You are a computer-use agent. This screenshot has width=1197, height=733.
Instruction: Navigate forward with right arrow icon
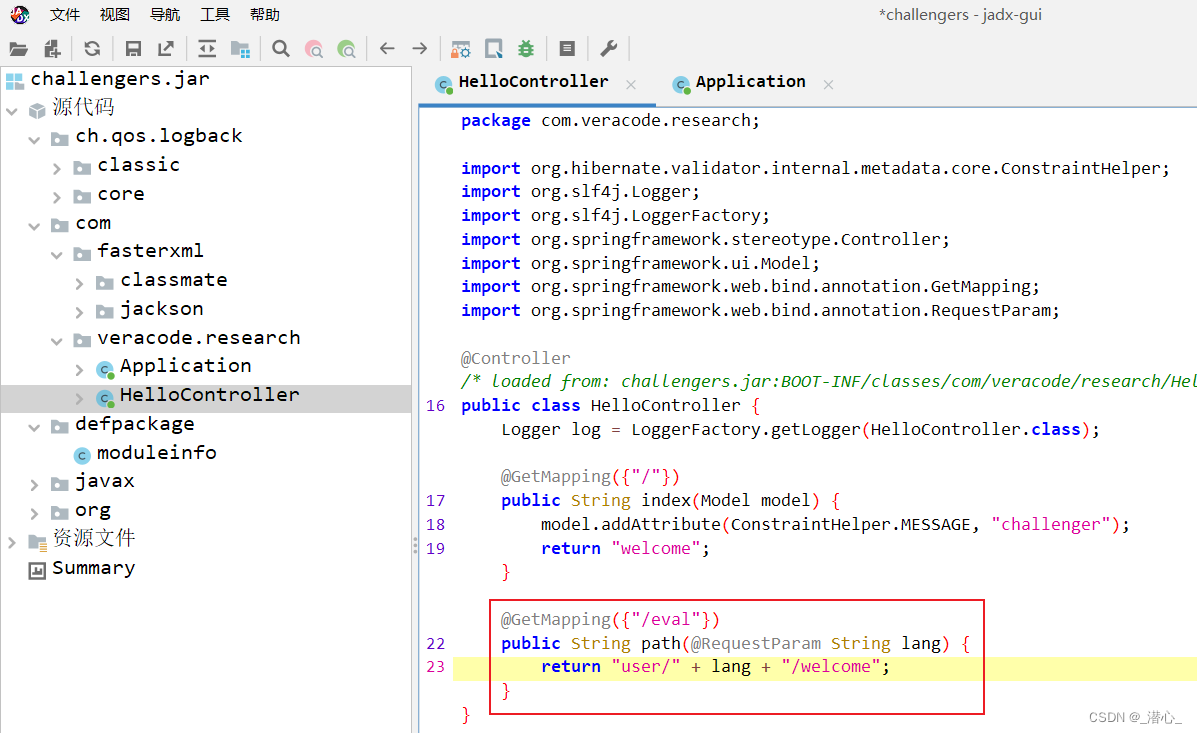[420, 49]
